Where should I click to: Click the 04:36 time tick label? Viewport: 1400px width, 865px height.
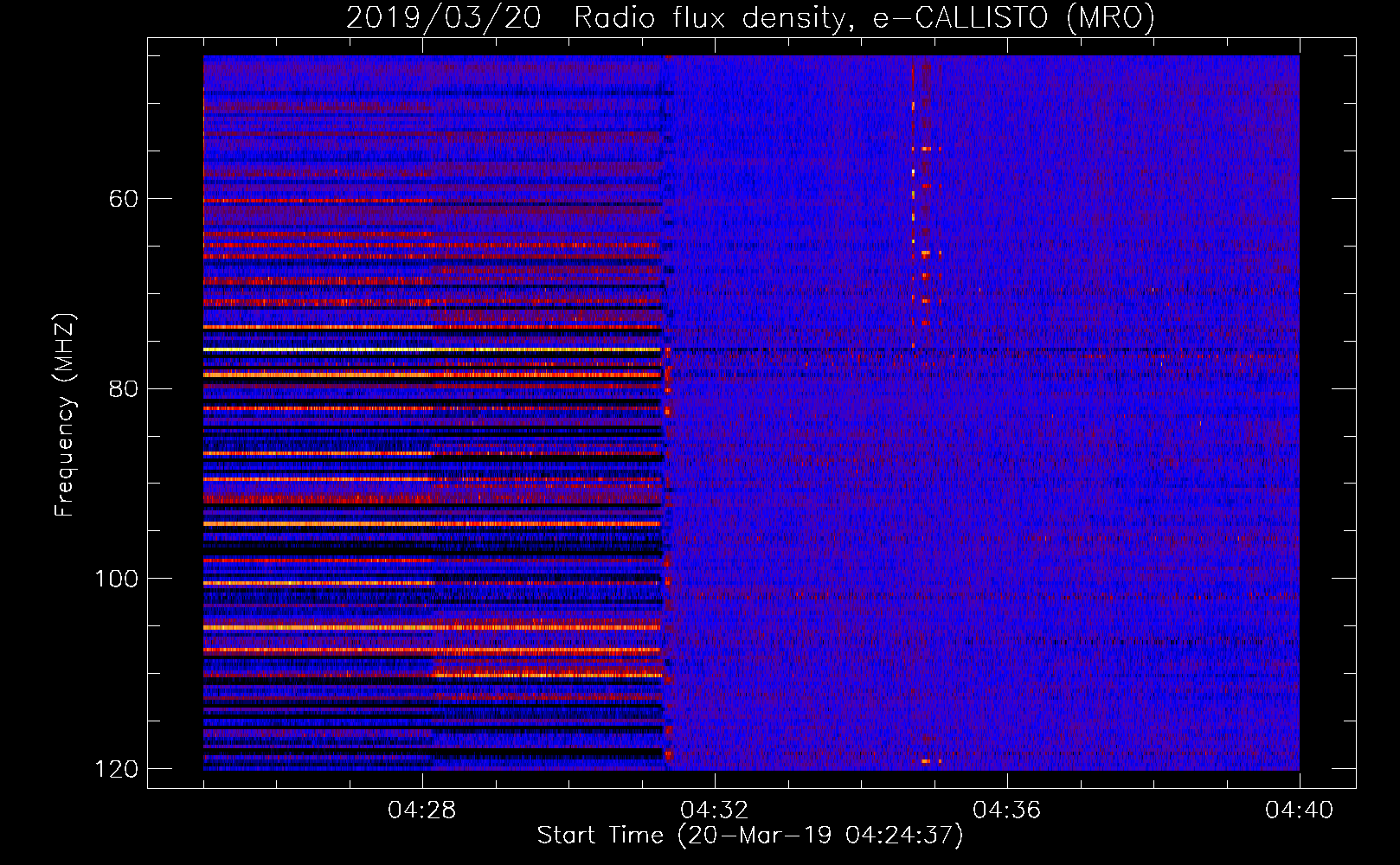pyautogui.click(x=1007, y=811)
